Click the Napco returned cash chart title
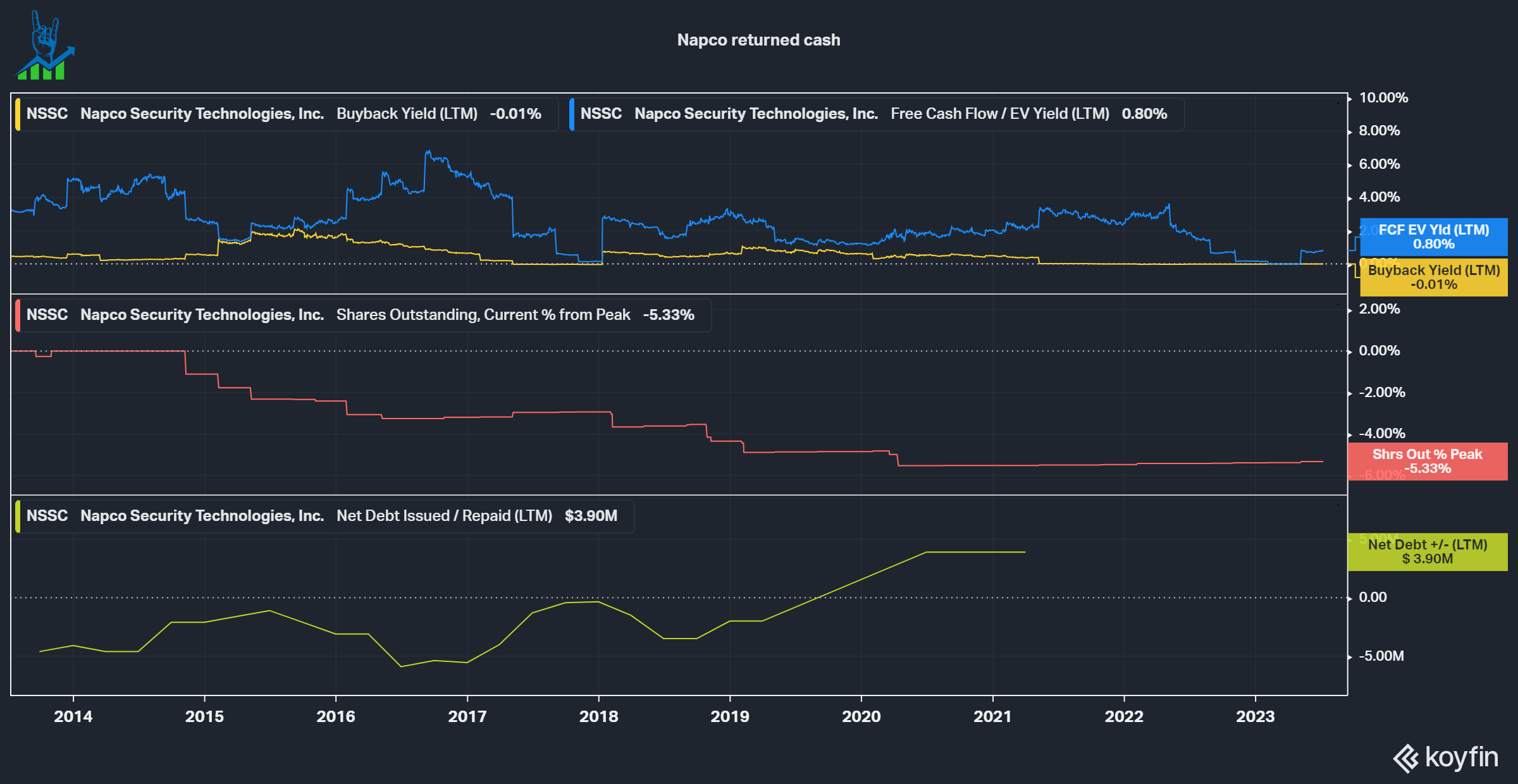The width and height of the screenshot is (1518, 784). click(x=758, y=40)
